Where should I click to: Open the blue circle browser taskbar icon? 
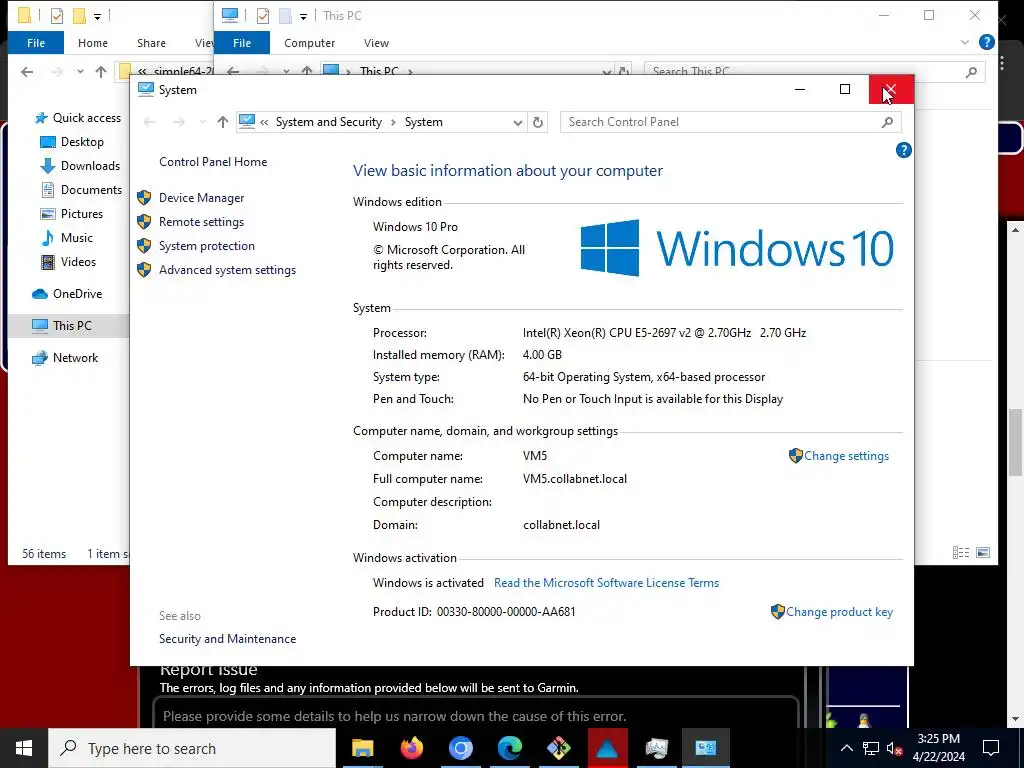click(x=460, y=748)
